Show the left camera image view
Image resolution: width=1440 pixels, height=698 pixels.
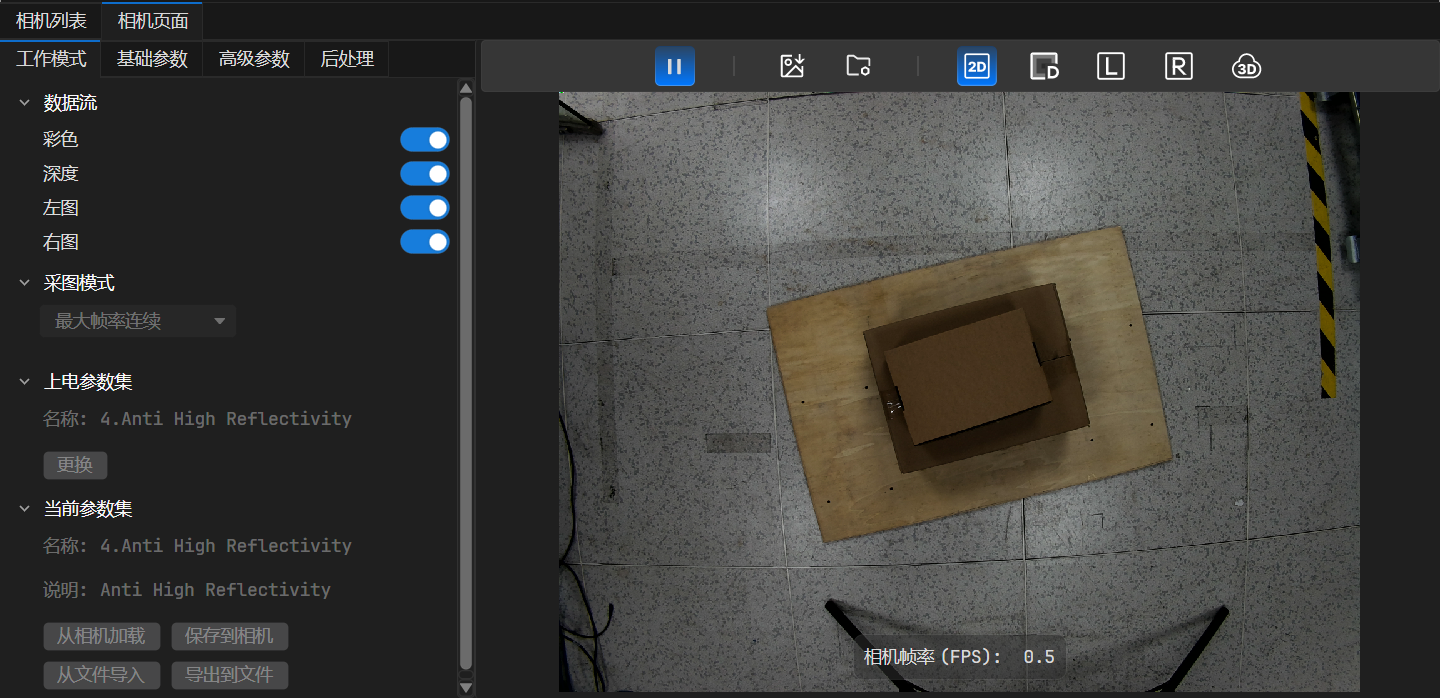(x=1111, y=66)
